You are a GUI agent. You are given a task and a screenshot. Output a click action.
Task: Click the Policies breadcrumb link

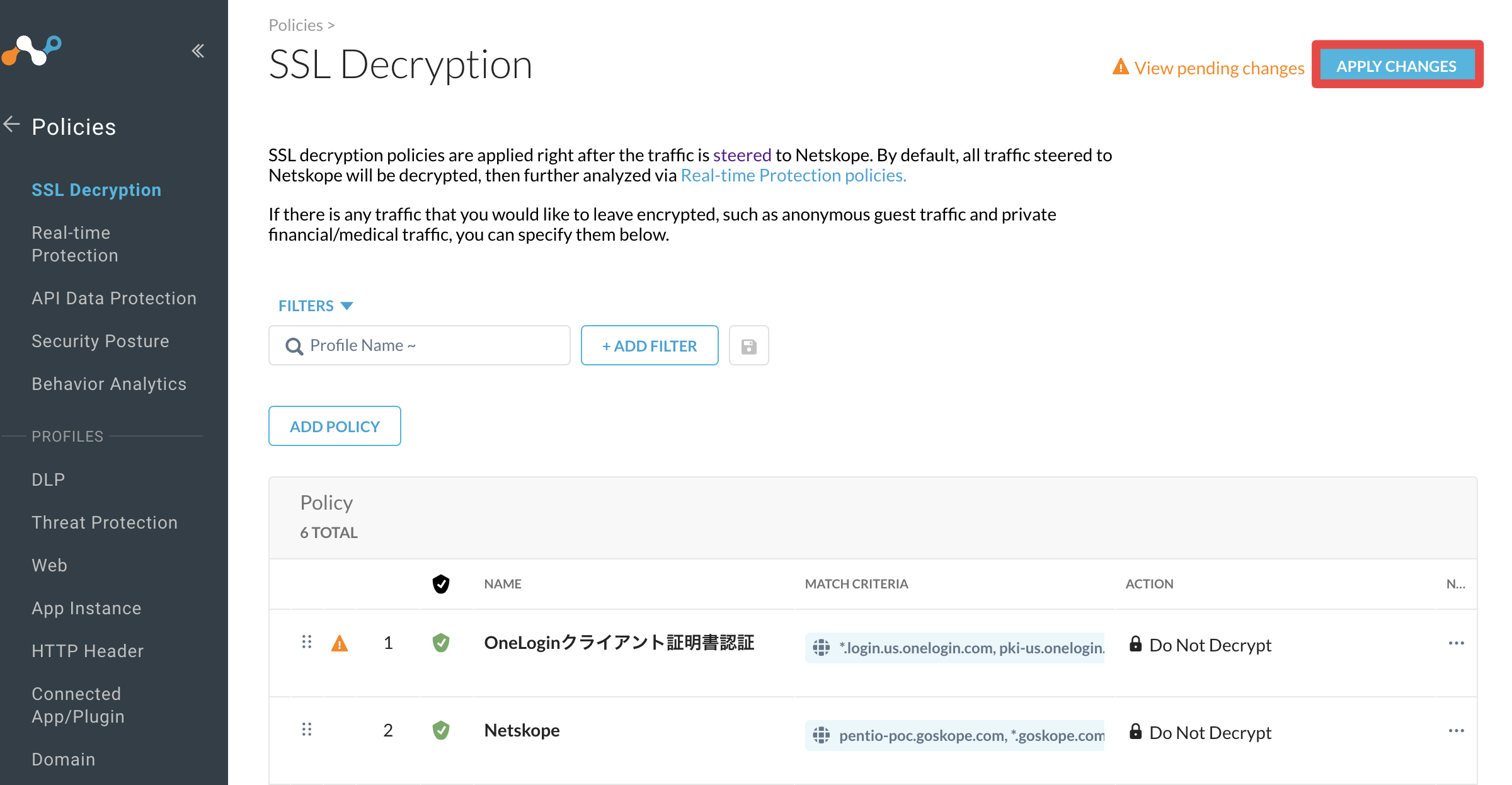click(x=295, y=25)
